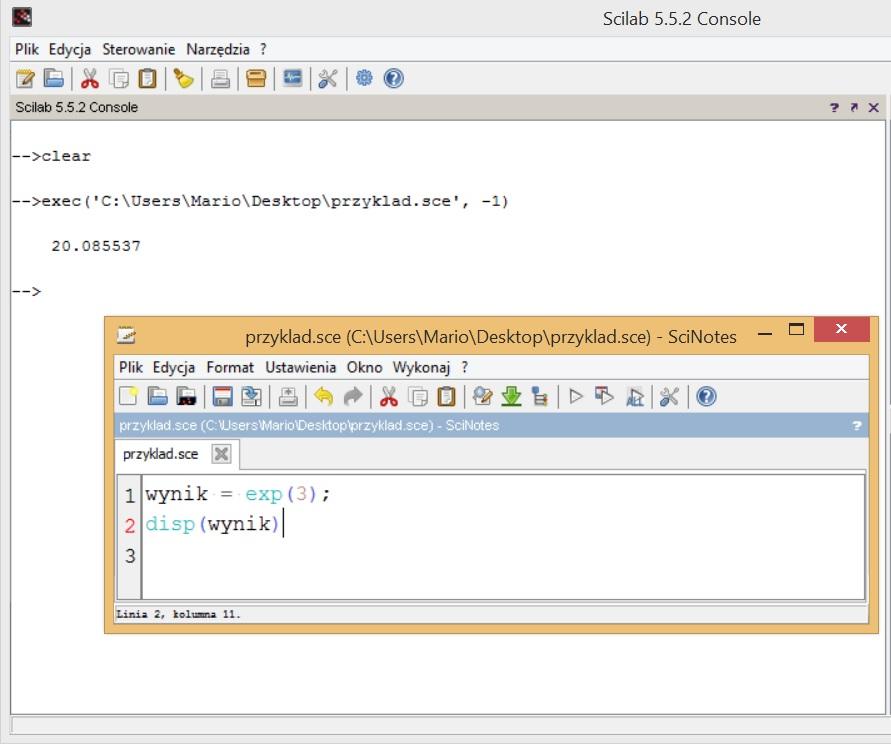Open the Wykonaj menu

[x=421, y=367]
